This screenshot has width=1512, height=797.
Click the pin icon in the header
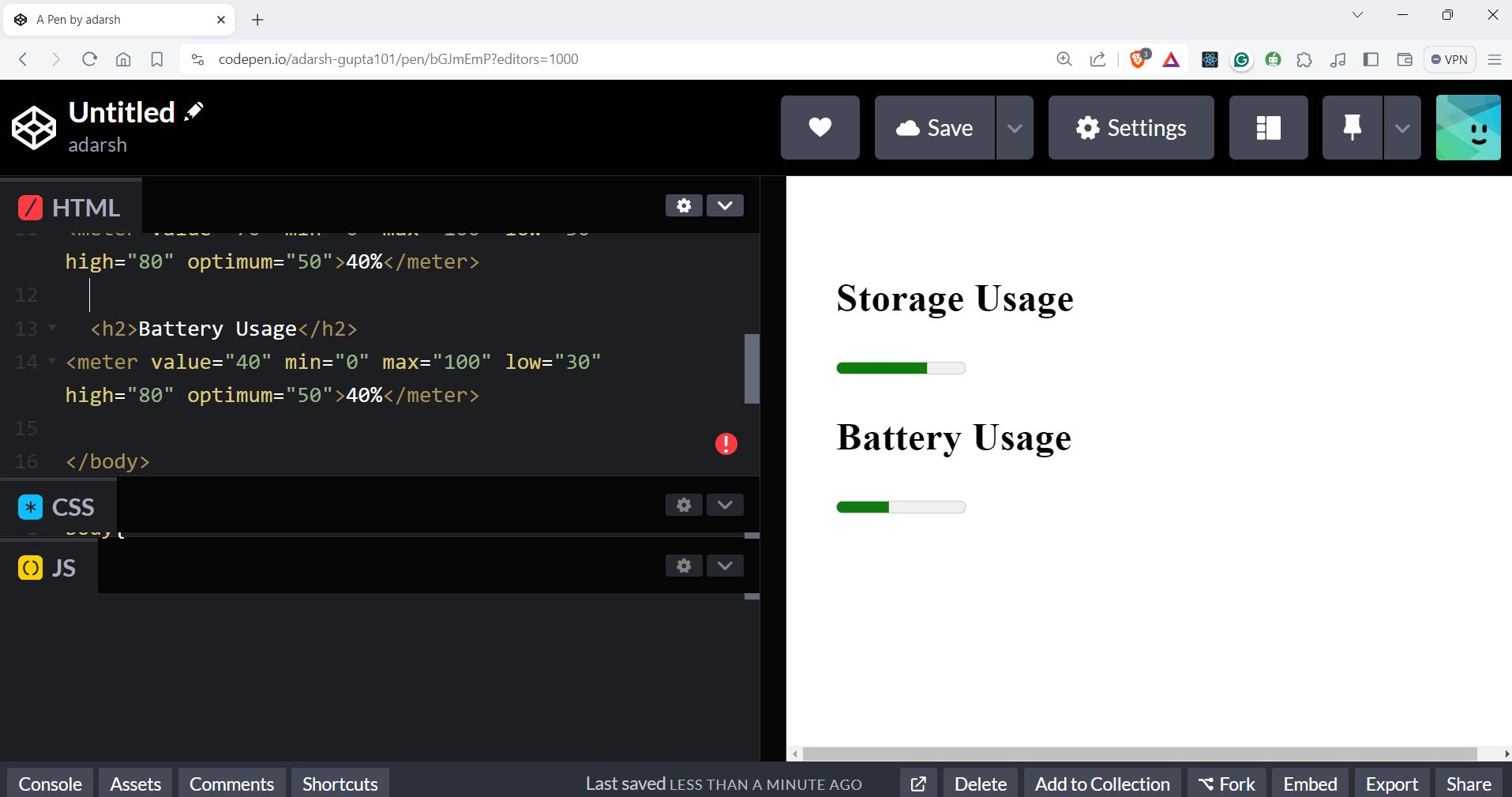1352,128
